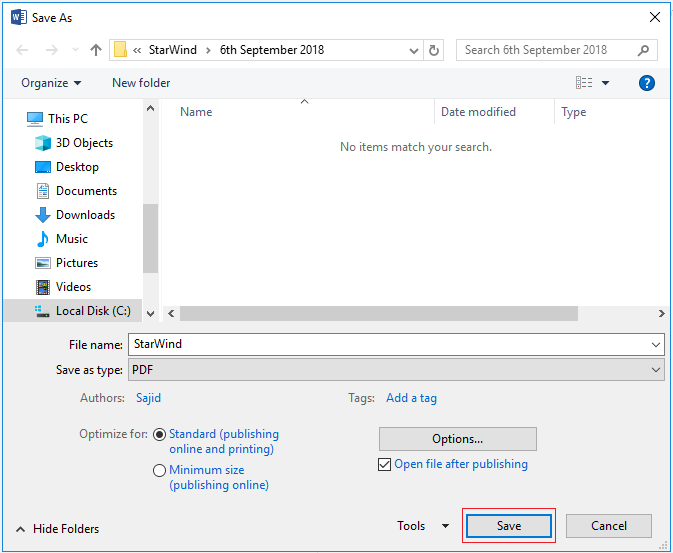Click Add a tag link
673x553 pixels.
[411, 398]
